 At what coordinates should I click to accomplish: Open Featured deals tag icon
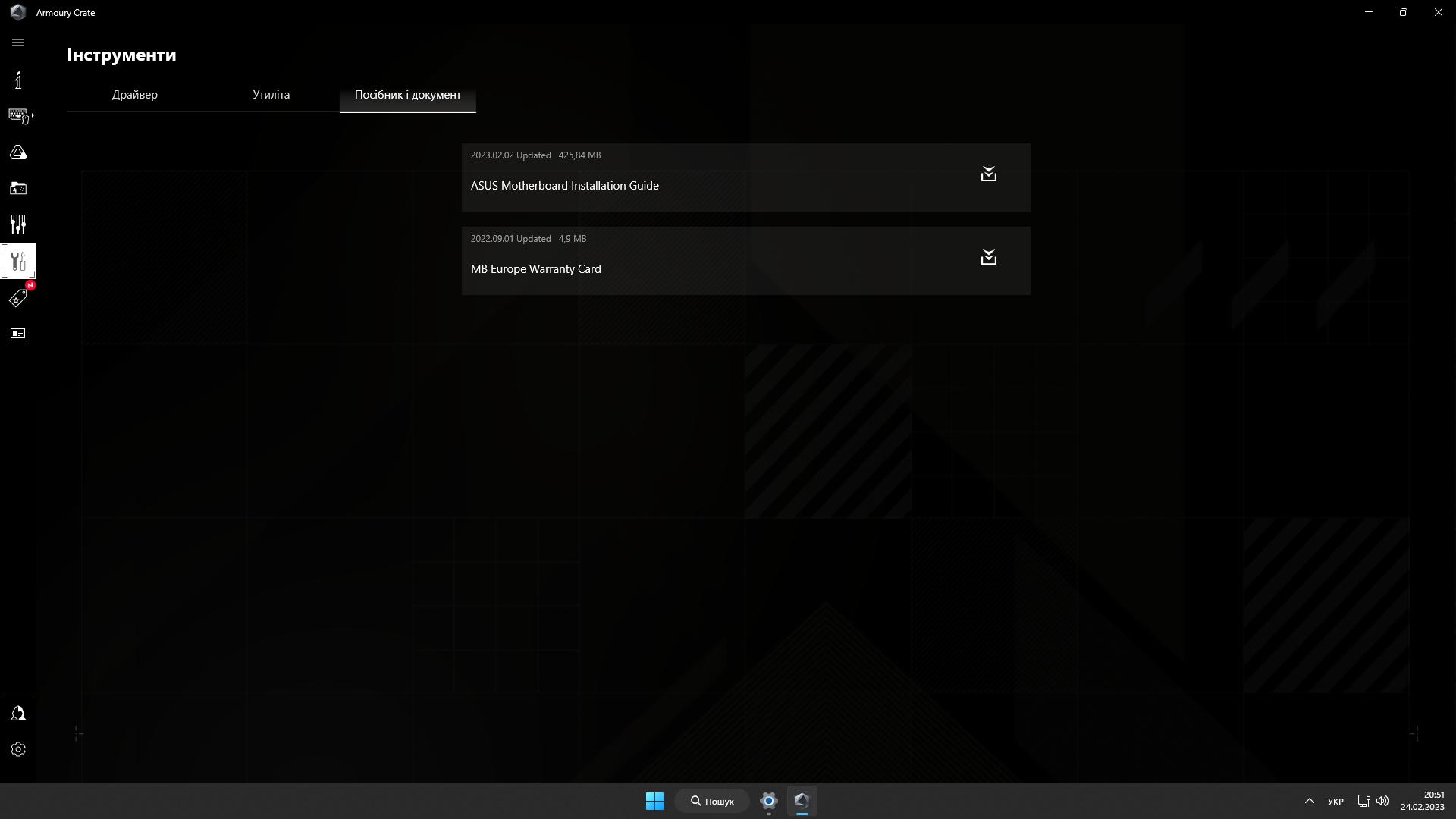pos(18,298)
